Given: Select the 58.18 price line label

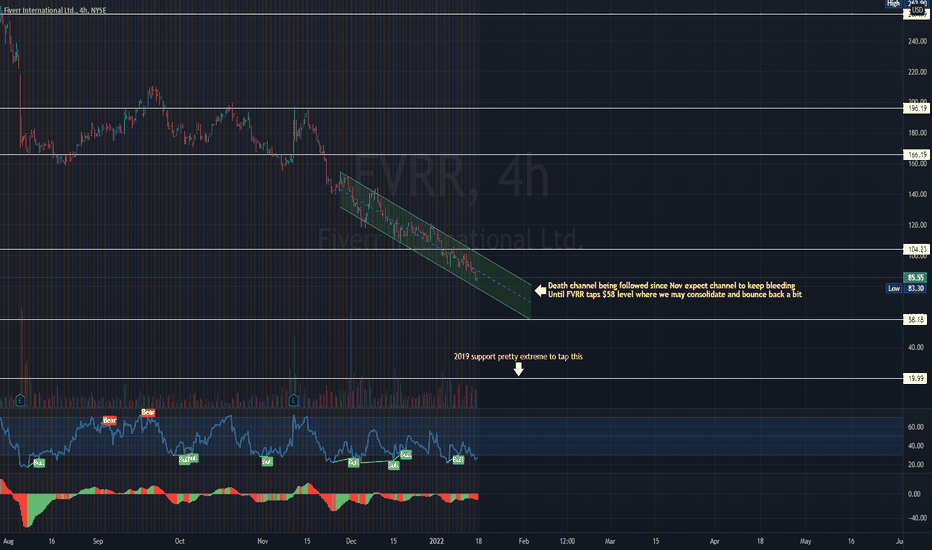Looking at the screenshot, I should (x=915, y=319).
